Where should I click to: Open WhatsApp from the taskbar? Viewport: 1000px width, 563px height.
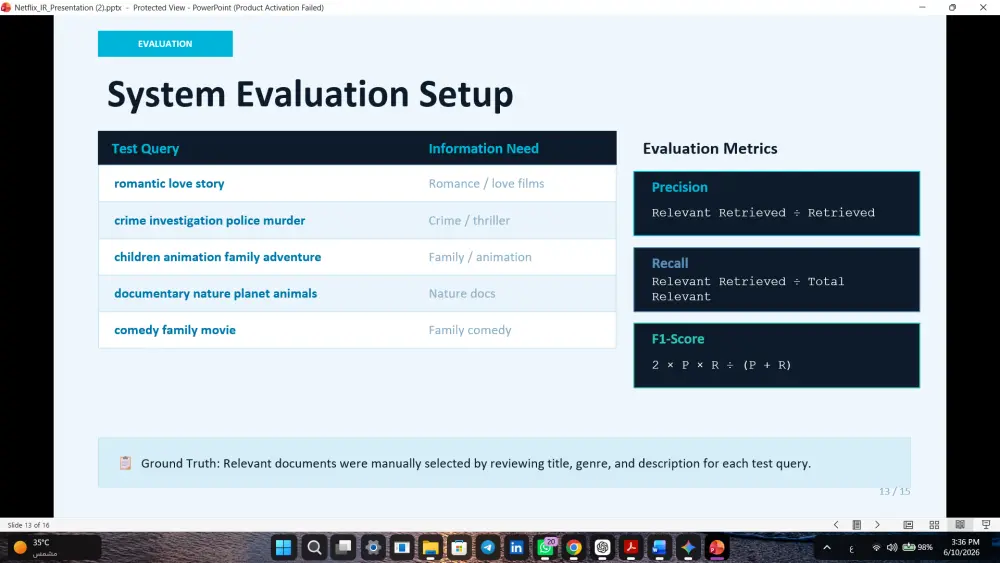click(x=546, y=548)
